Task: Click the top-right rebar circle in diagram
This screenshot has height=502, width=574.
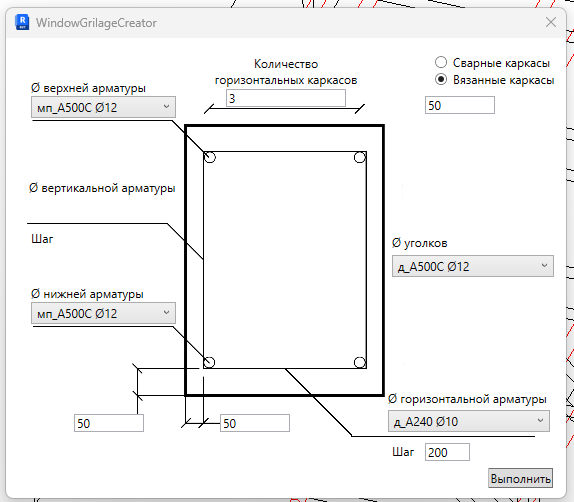Action: [x=360, y=157]
